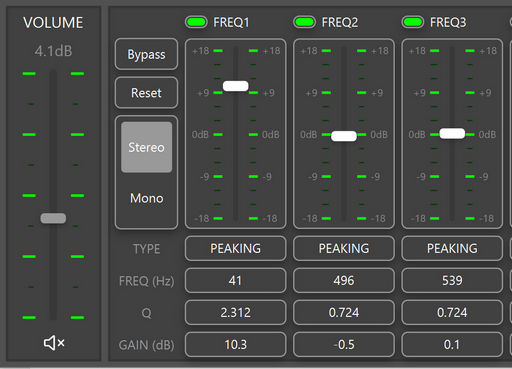Open the FREQ1 filter type PEAKING selector
This screenshot has height=369, width=512.
236,248
